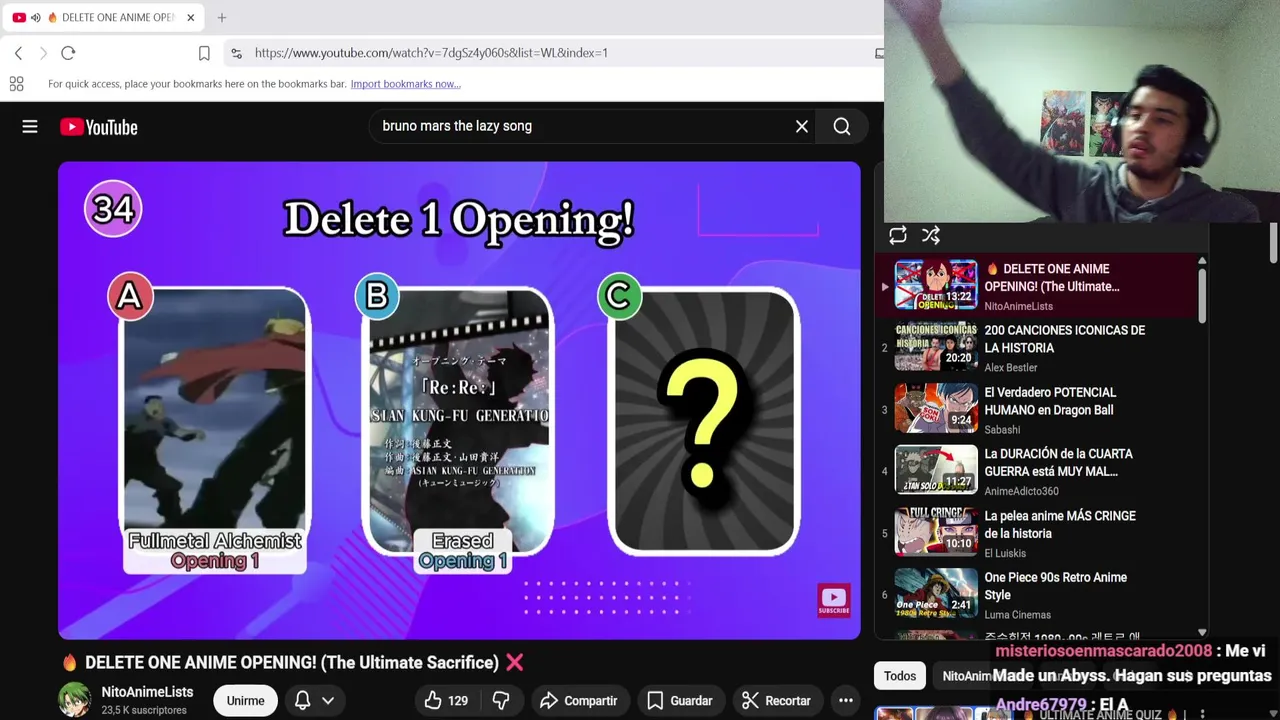The image size is (1280, 720).
Task: Reload the page with the refresh icon
Action: (x=68, y=53)
